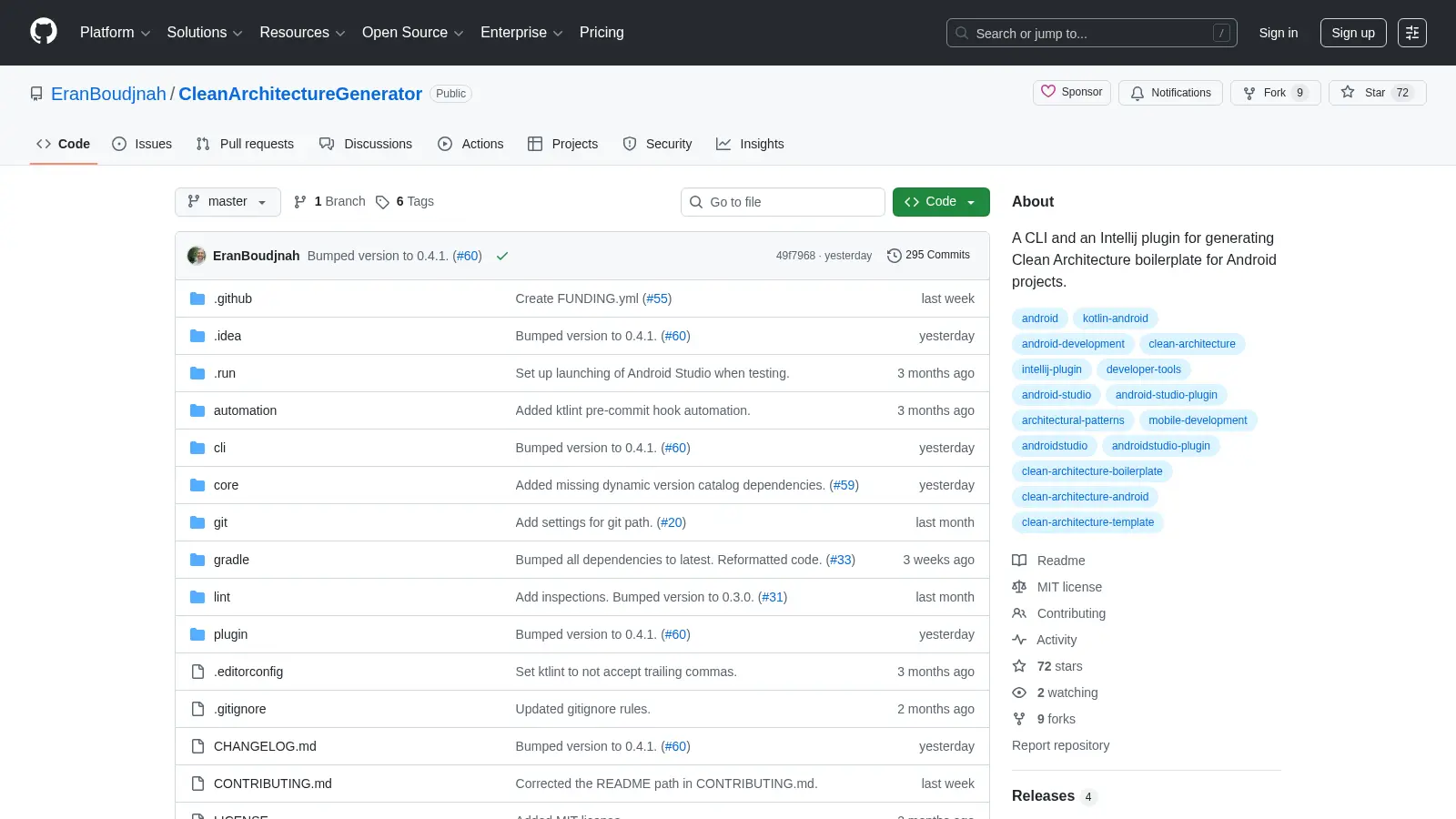This screenshot has height=819, width=1456.
Task: Open the automation folder
Action: [x=245, y=410]
